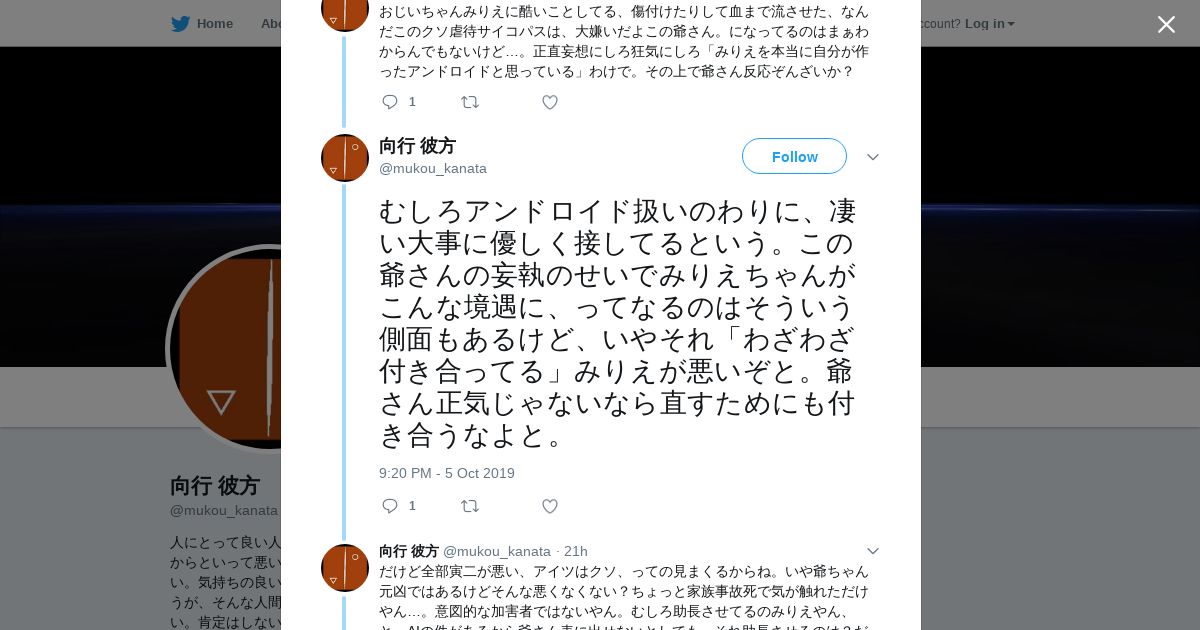This screenshot has width=1200, height=630.
Task: Like the top tweet in thread
Action: (x=550, y=102)
